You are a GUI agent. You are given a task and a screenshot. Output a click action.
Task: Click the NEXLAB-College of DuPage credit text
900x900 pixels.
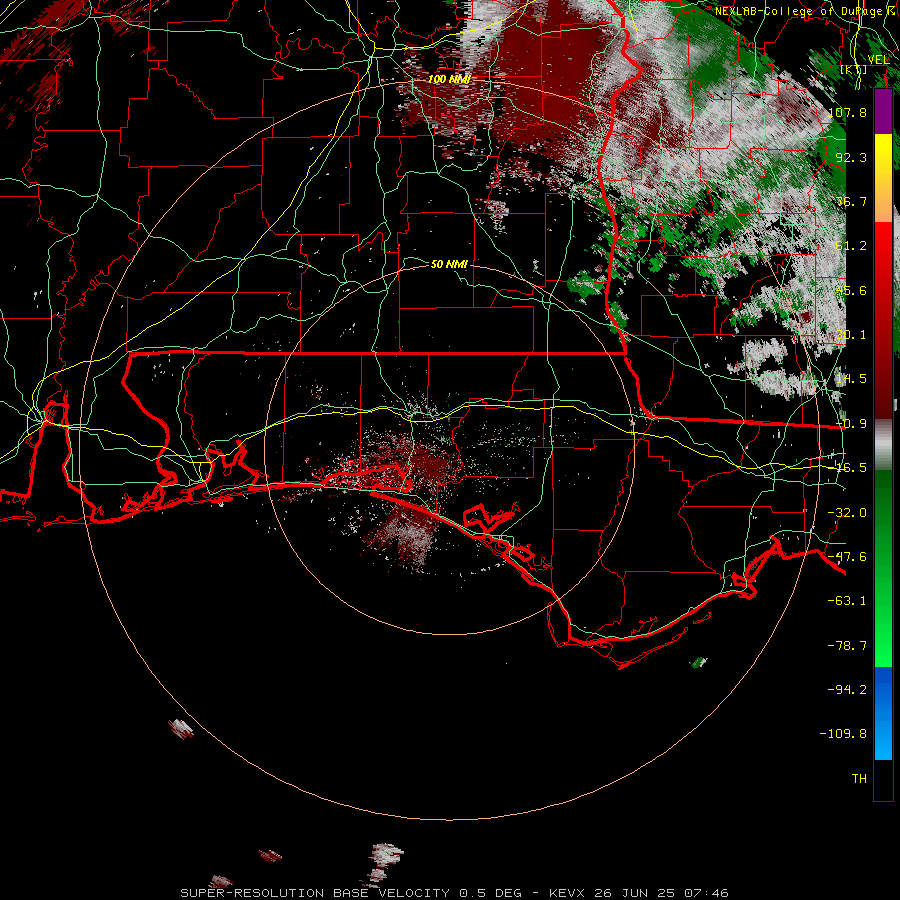coord(806,11)
